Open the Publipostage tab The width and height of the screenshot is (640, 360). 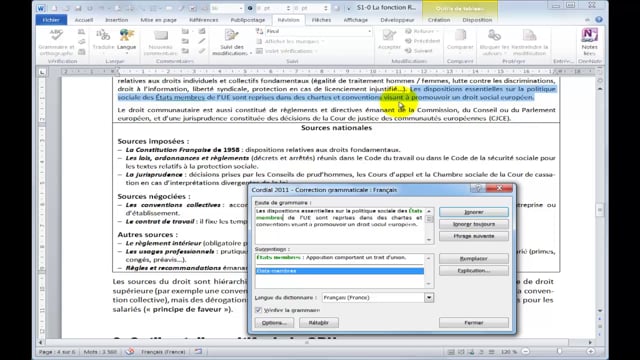247,20
